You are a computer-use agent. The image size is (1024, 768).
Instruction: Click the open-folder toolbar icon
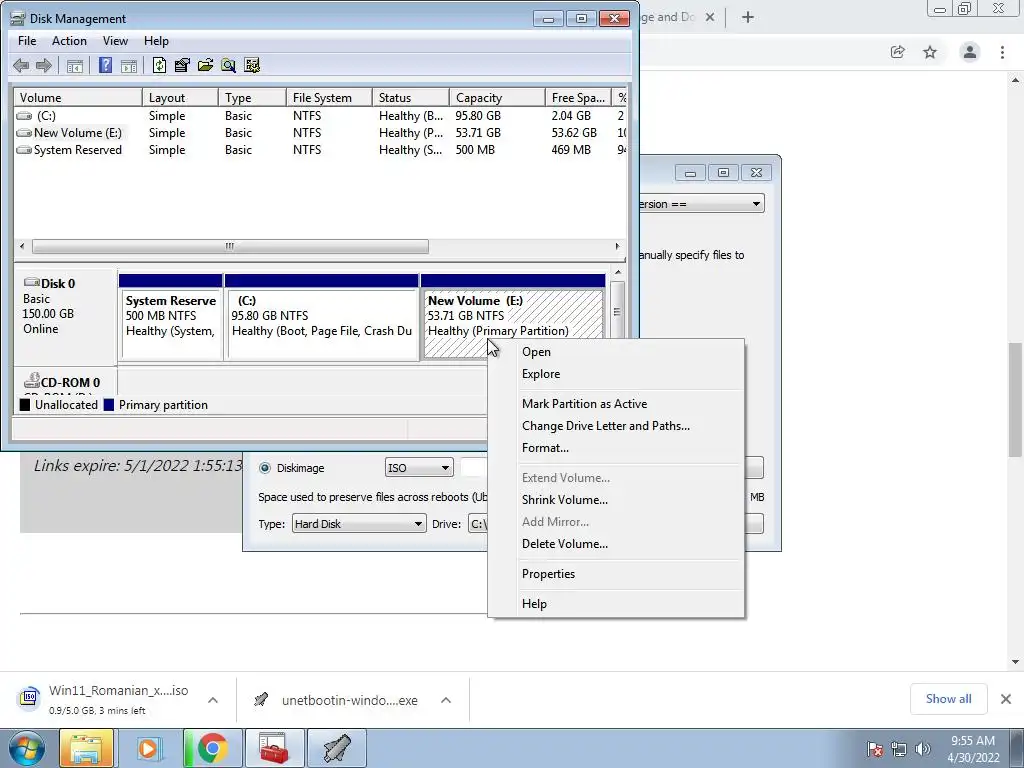click(205, 65)
